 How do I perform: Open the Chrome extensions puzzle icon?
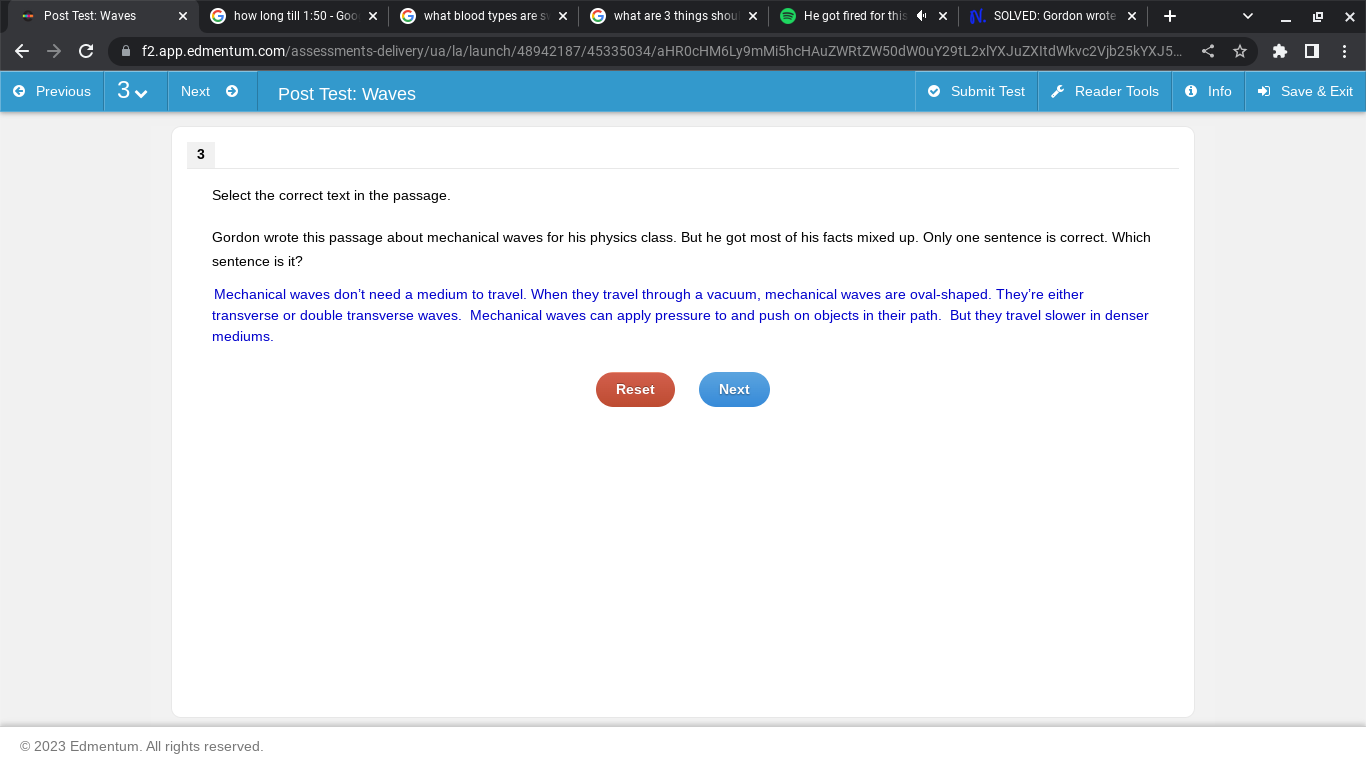point(1280,51)
